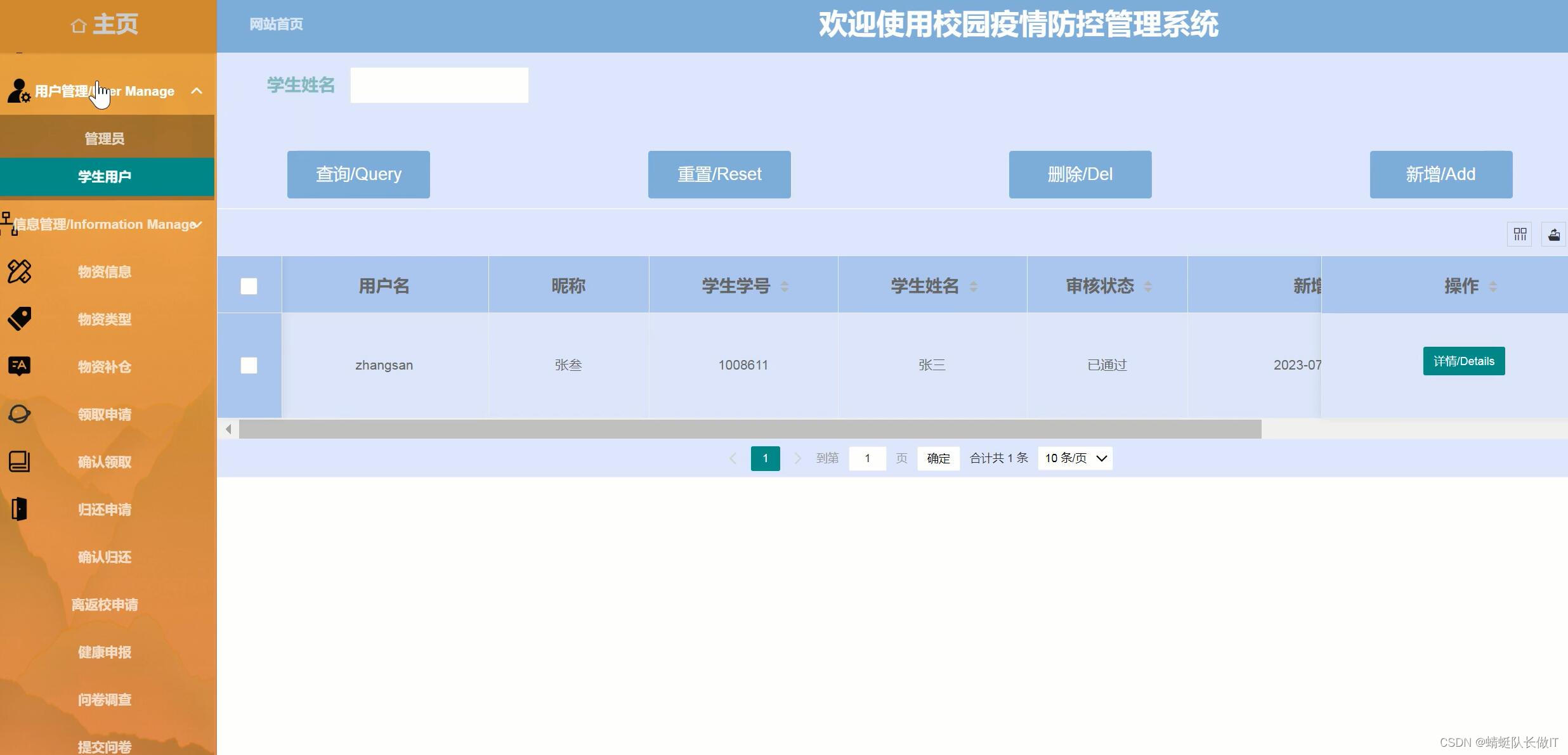Expand 信息管理/Information Manage section
Screen dimensions: 1568x755
(x=105, y=224)
